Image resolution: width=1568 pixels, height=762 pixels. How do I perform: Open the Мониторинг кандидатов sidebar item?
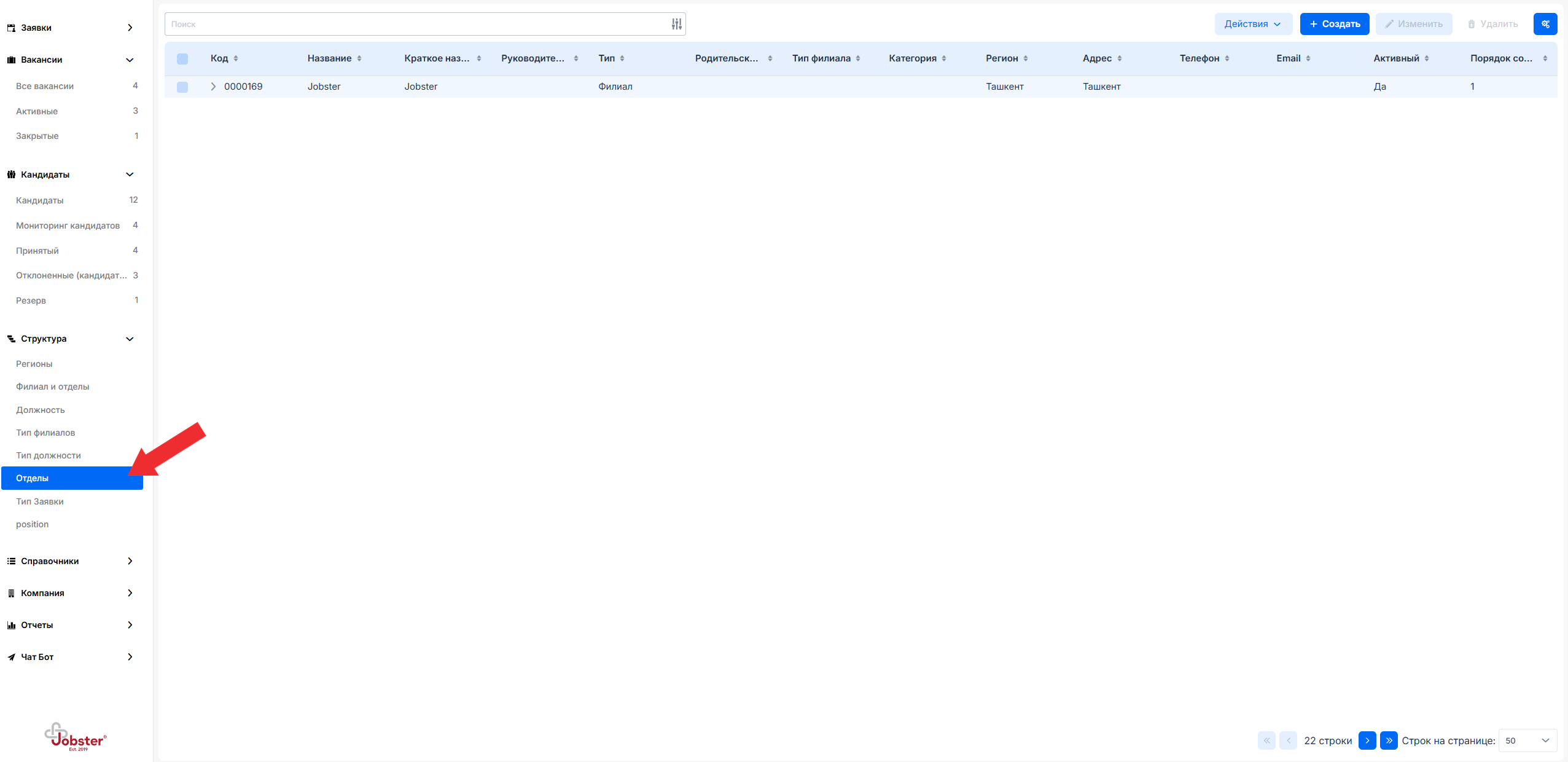[x=68, y=226]
